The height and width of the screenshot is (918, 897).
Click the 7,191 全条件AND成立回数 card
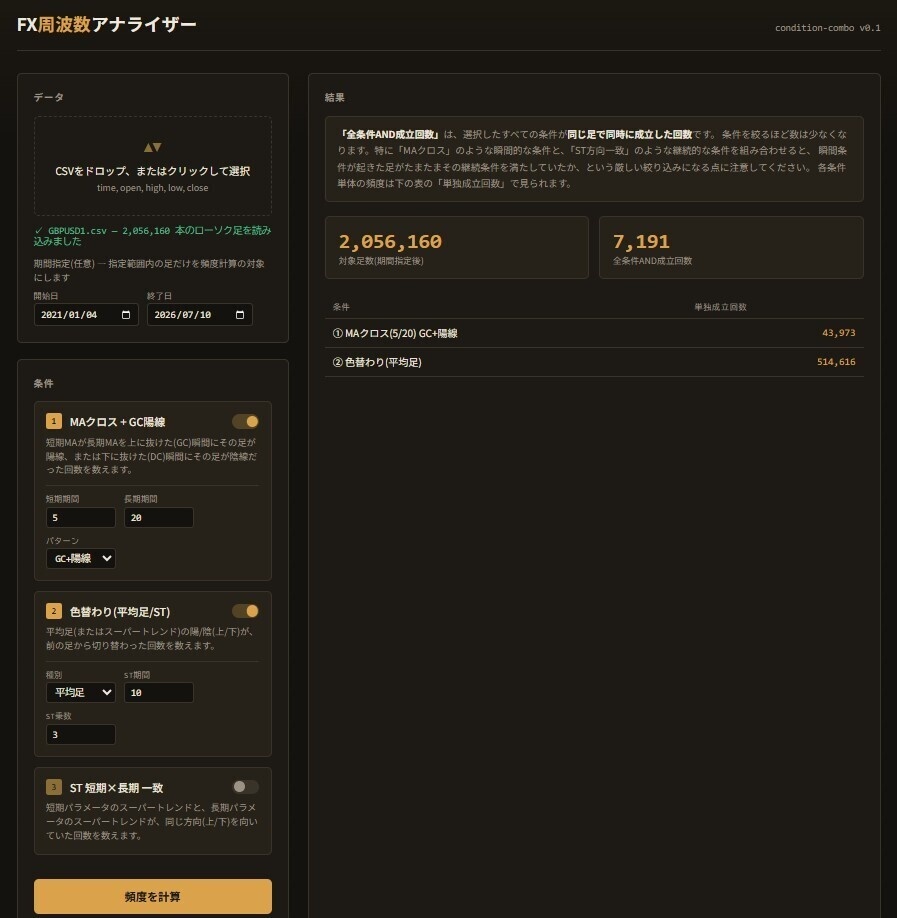[x=731, y=248]
